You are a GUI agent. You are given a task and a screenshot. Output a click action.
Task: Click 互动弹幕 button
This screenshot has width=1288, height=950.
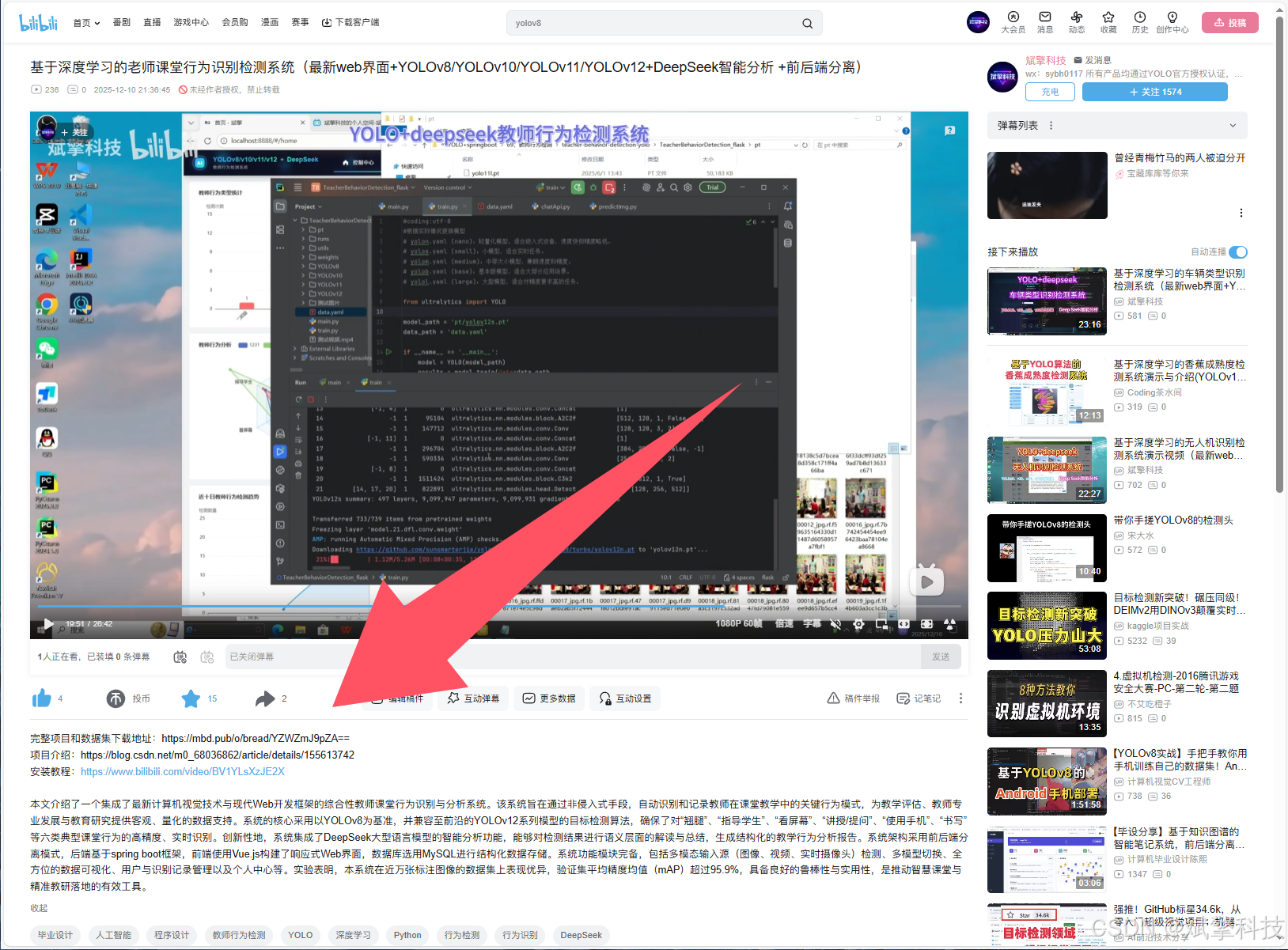point(474,698)
